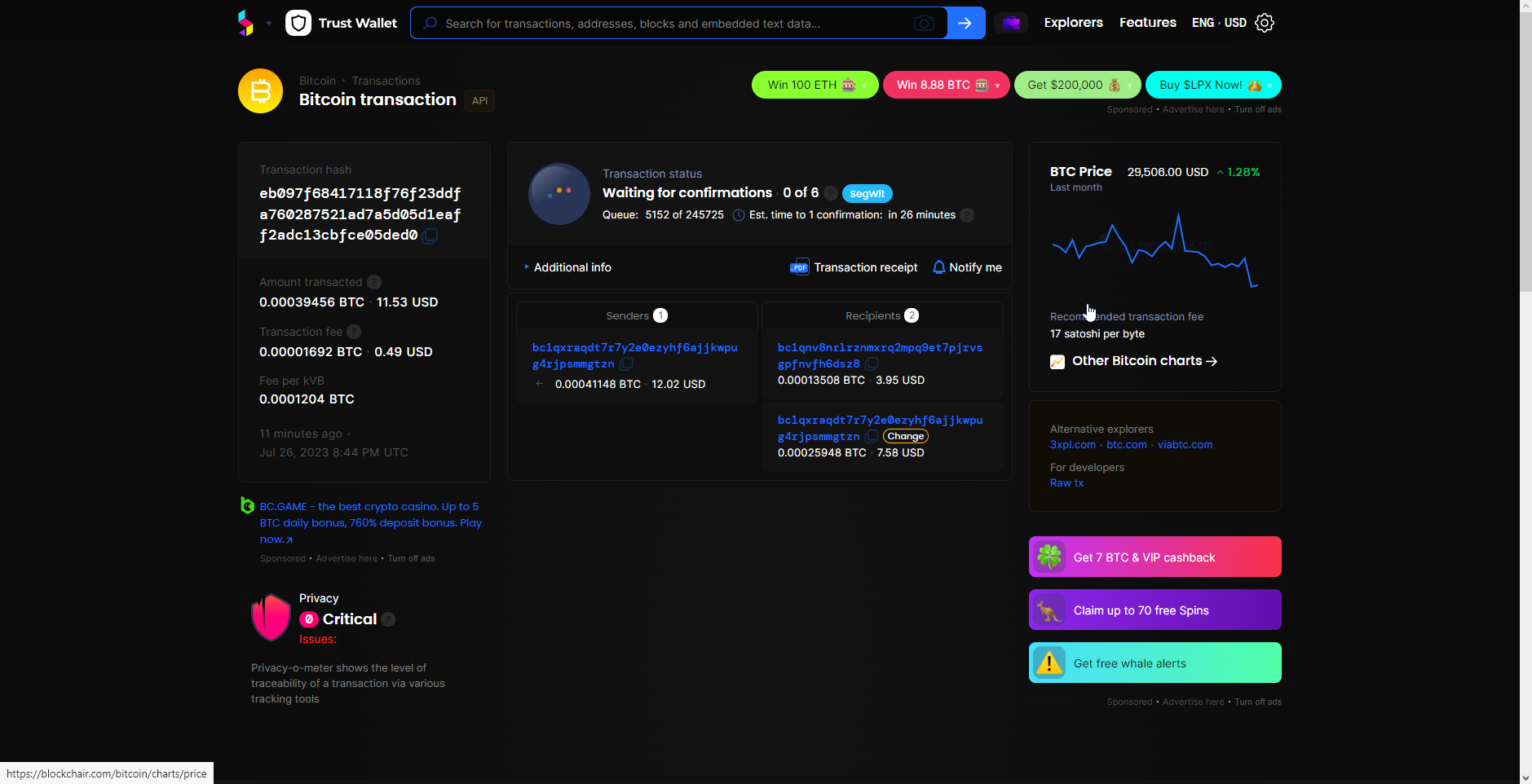Open the settings gear icon

click(1265, 23)
